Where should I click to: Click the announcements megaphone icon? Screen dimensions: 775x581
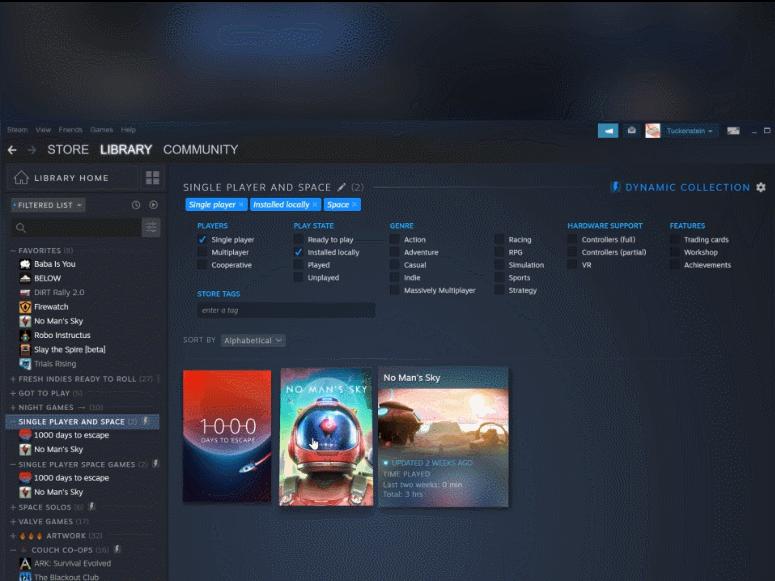pyautogui.click(x=607, y=131)
